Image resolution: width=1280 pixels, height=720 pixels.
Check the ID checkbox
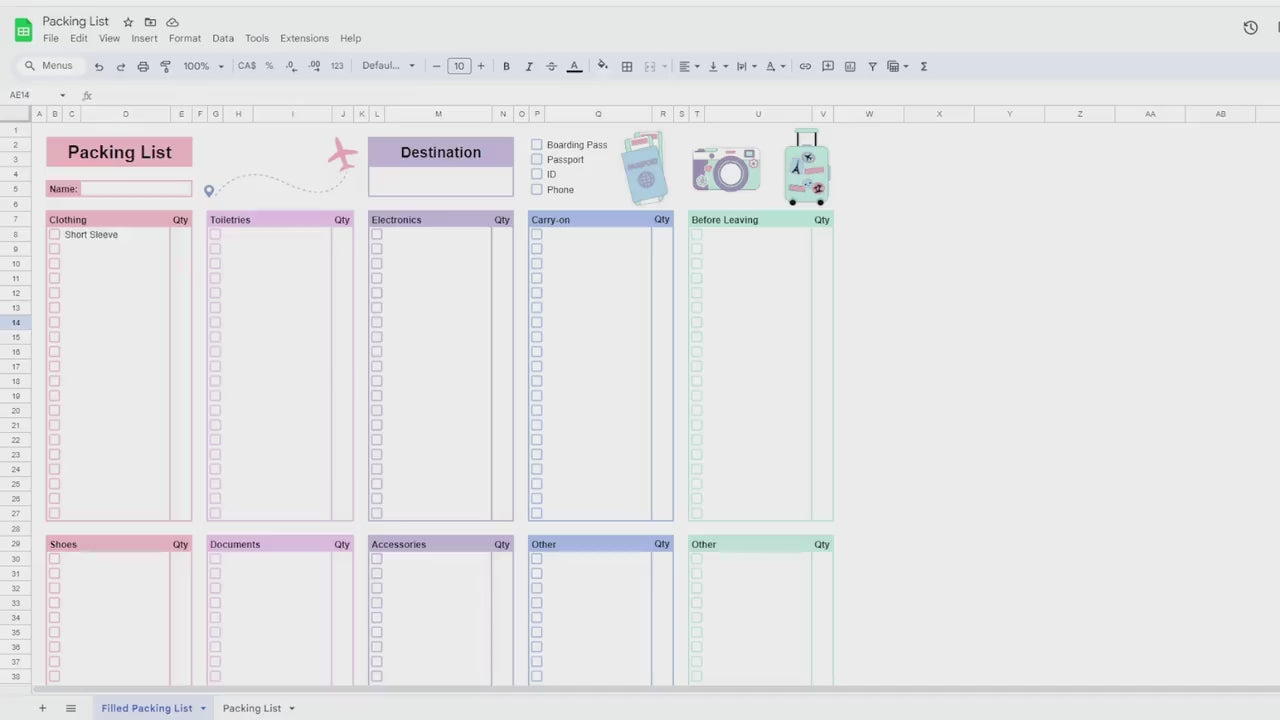(x=537, y=174)
